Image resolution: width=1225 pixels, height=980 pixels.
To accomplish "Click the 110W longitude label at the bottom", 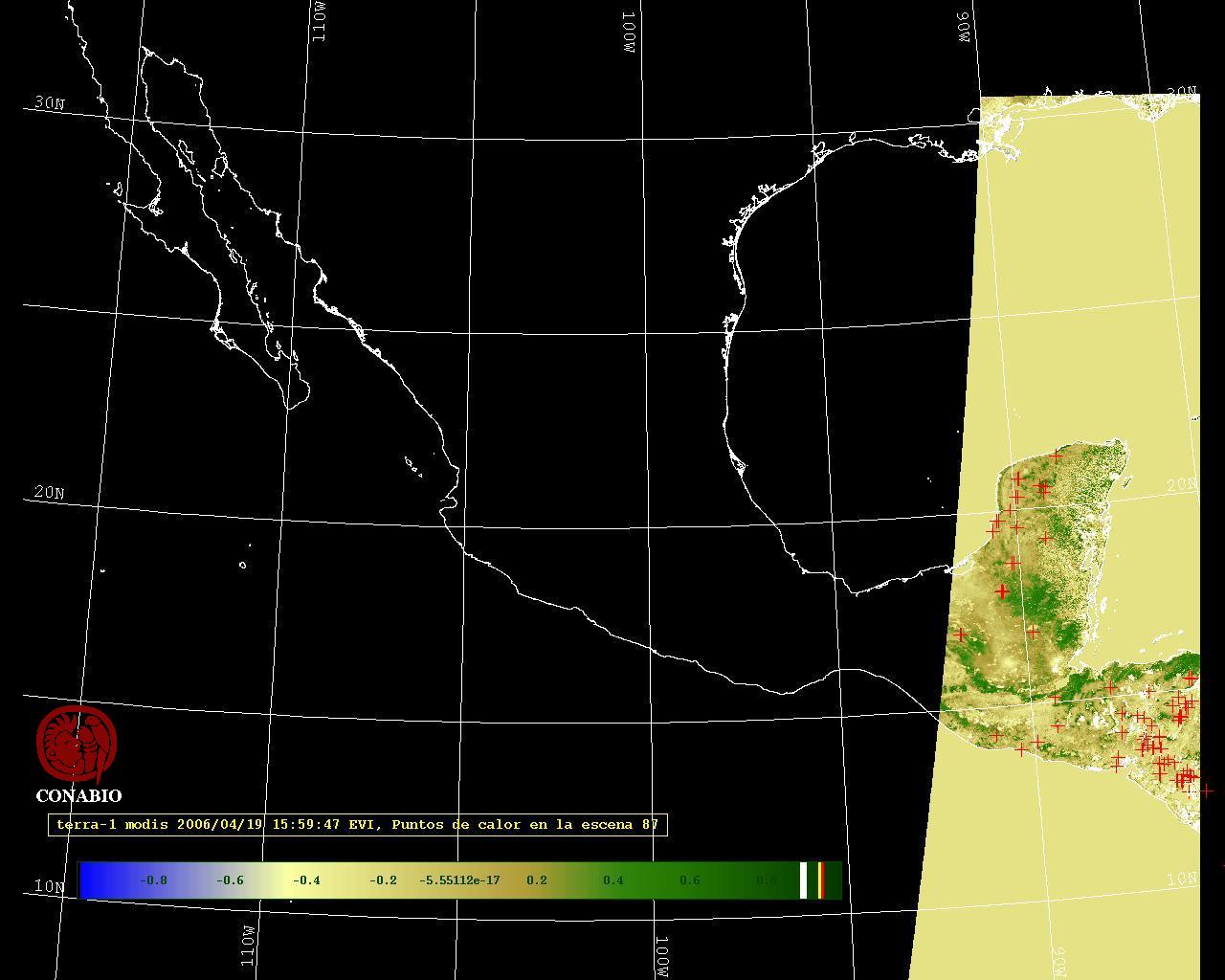I will [x=248, y=944].
